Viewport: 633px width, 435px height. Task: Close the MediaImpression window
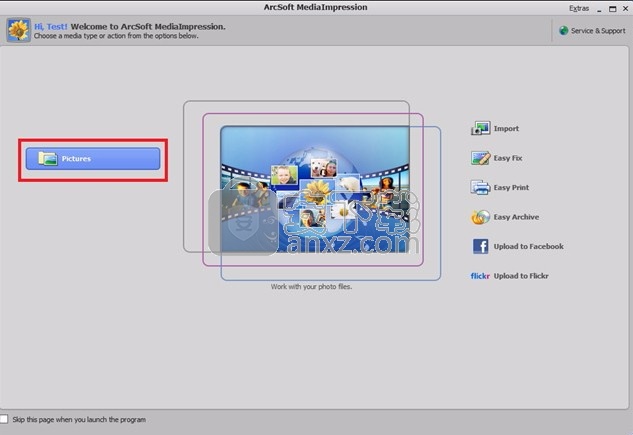coord(625,8)
